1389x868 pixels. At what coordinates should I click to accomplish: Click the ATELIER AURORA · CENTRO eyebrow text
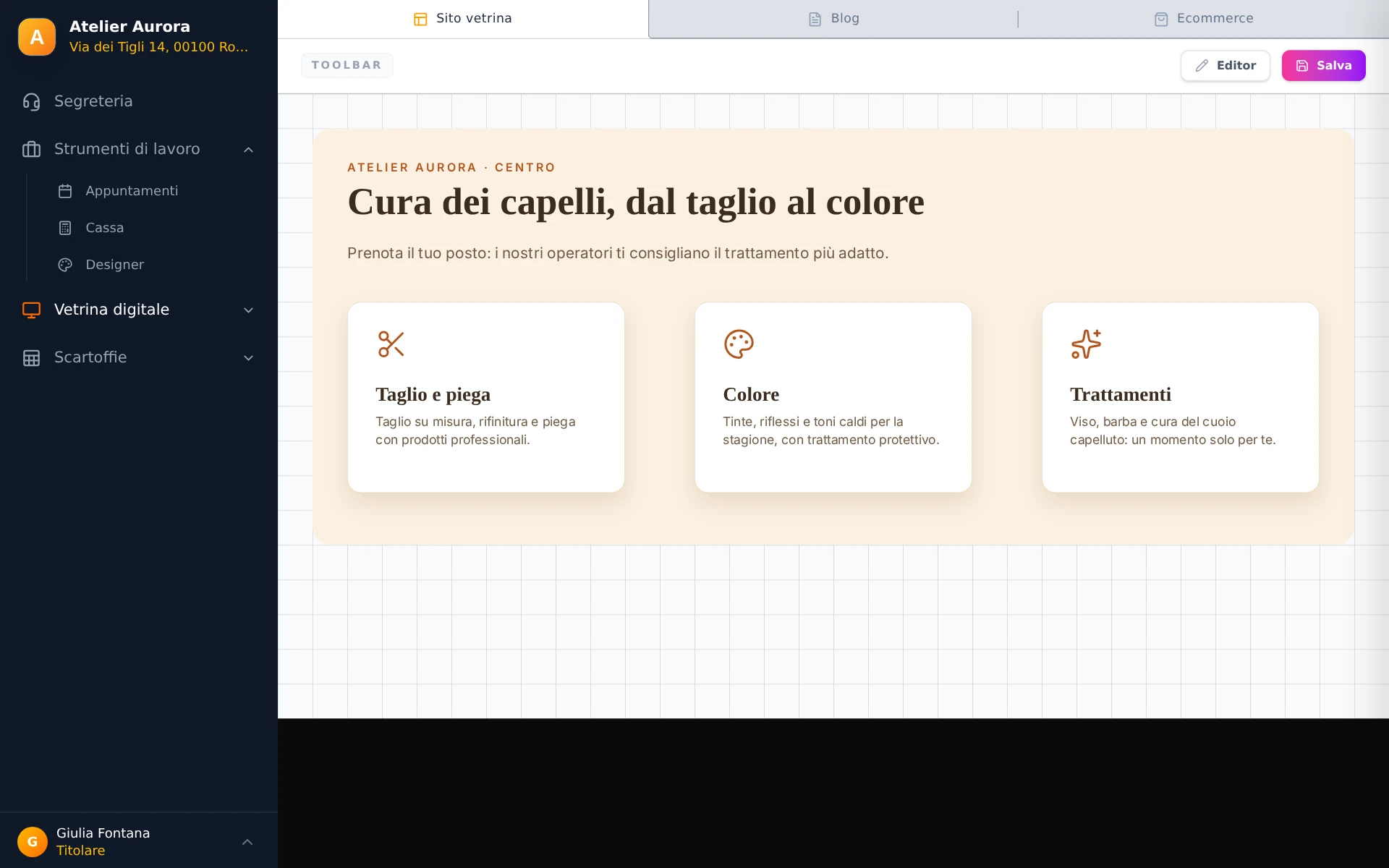click(451, 168)
